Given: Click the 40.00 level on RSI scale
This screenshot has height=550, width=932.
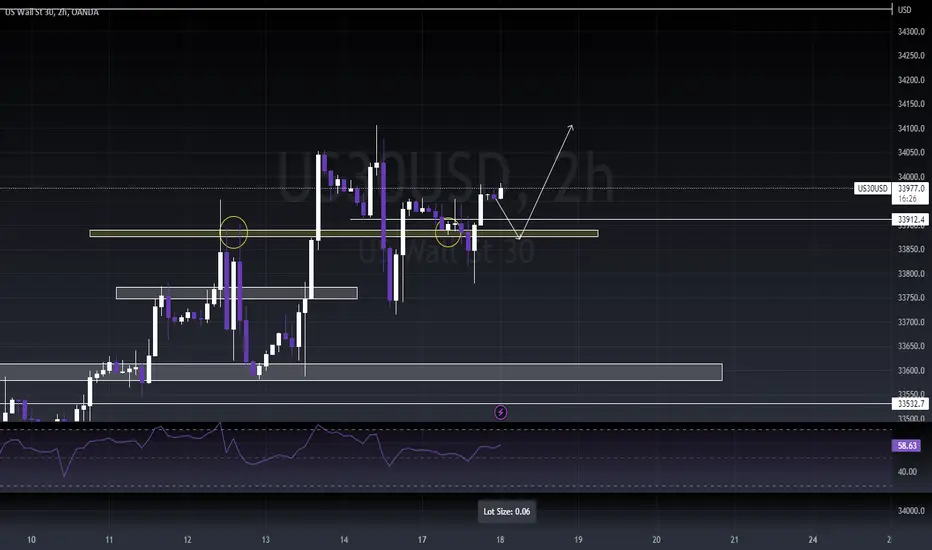Looking at the screenshot, I should [906, 472].
